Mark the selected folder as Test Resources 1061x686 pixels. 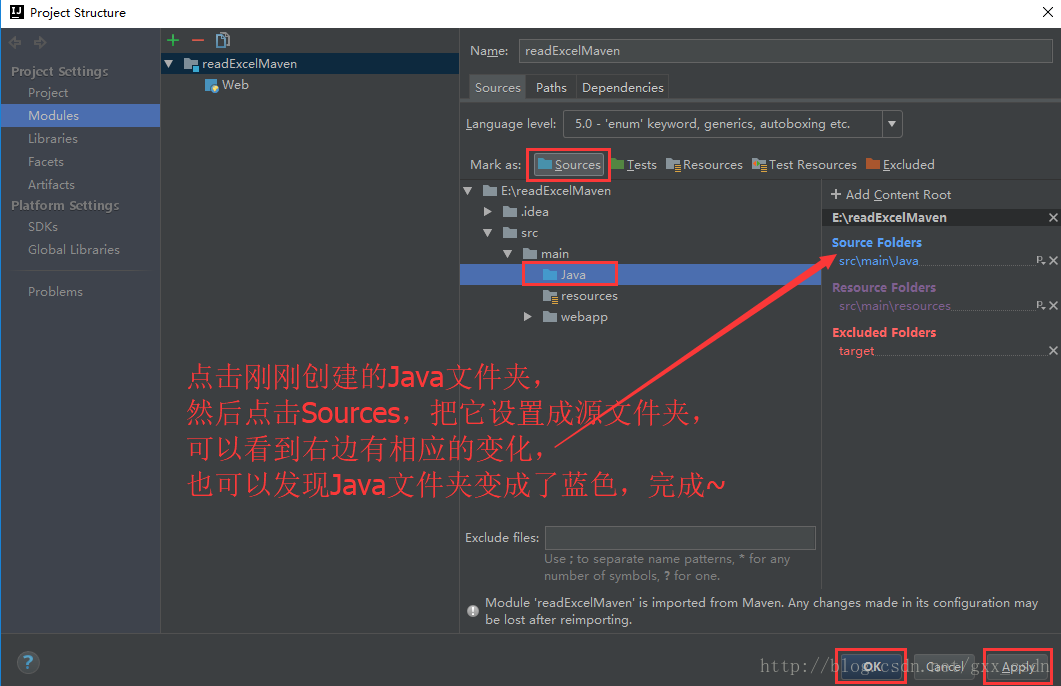tap(805, 164)
